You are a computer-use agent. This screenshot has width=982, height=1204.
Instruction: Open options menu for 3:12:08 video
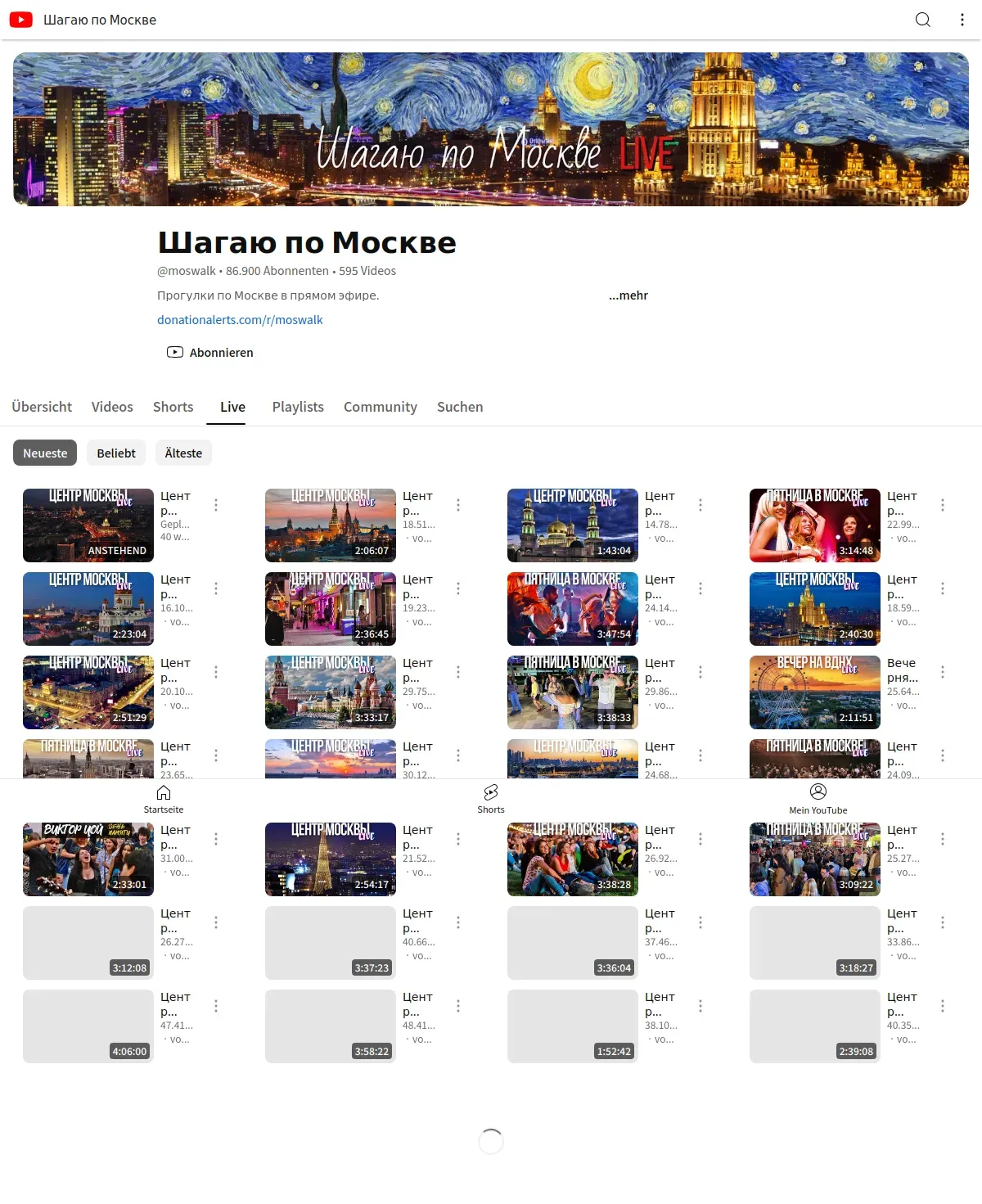coord(216,922)
